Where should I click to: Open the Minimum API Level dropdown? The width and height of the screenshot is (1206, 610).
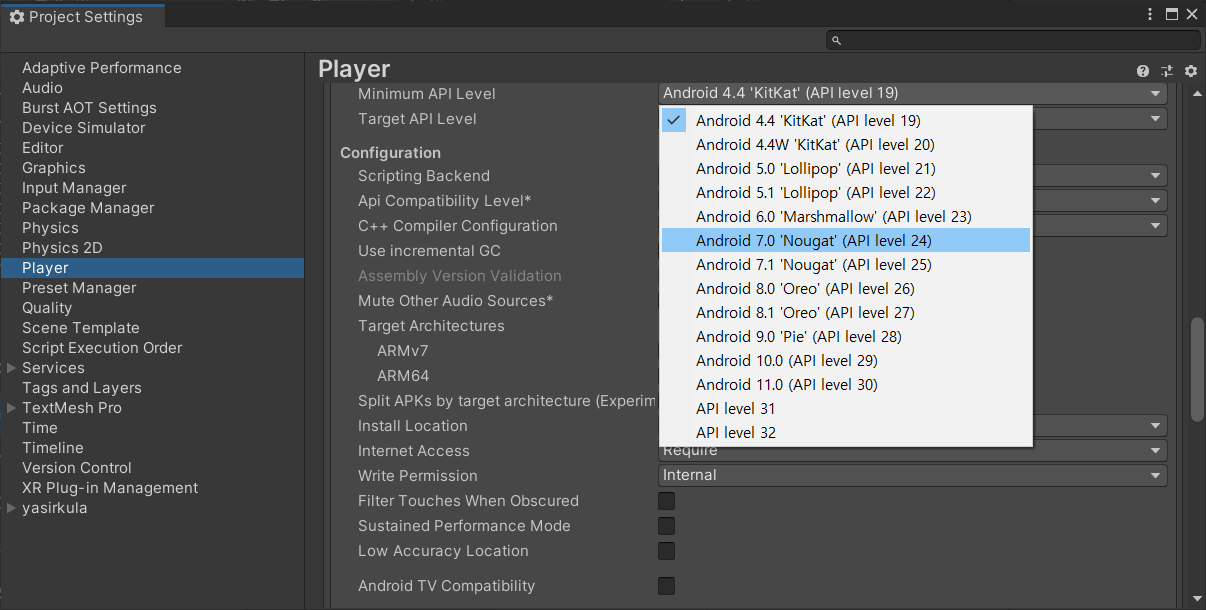pyautogui.click(x=913, y=93)
